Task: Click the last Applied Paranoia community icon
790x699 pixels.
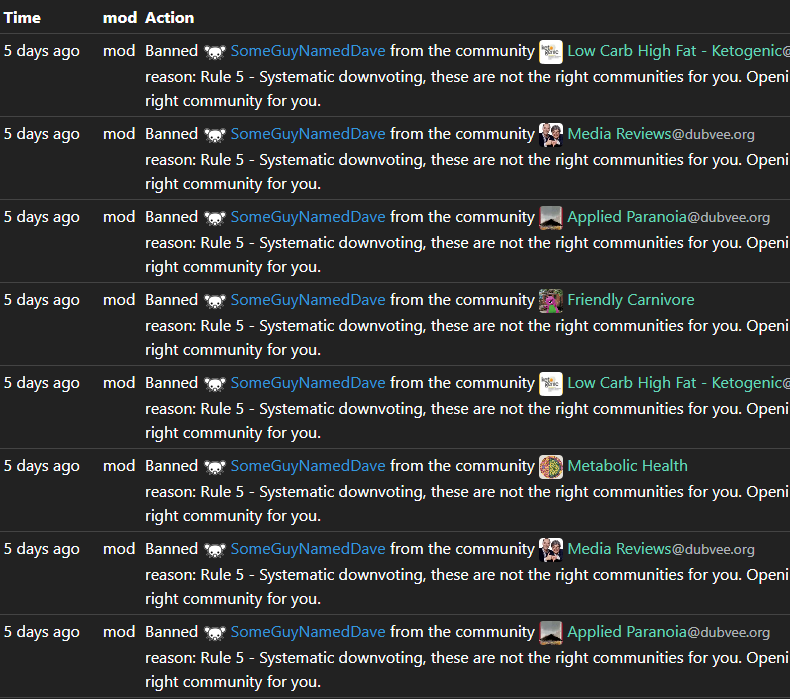Action: [x=551, y=632]
